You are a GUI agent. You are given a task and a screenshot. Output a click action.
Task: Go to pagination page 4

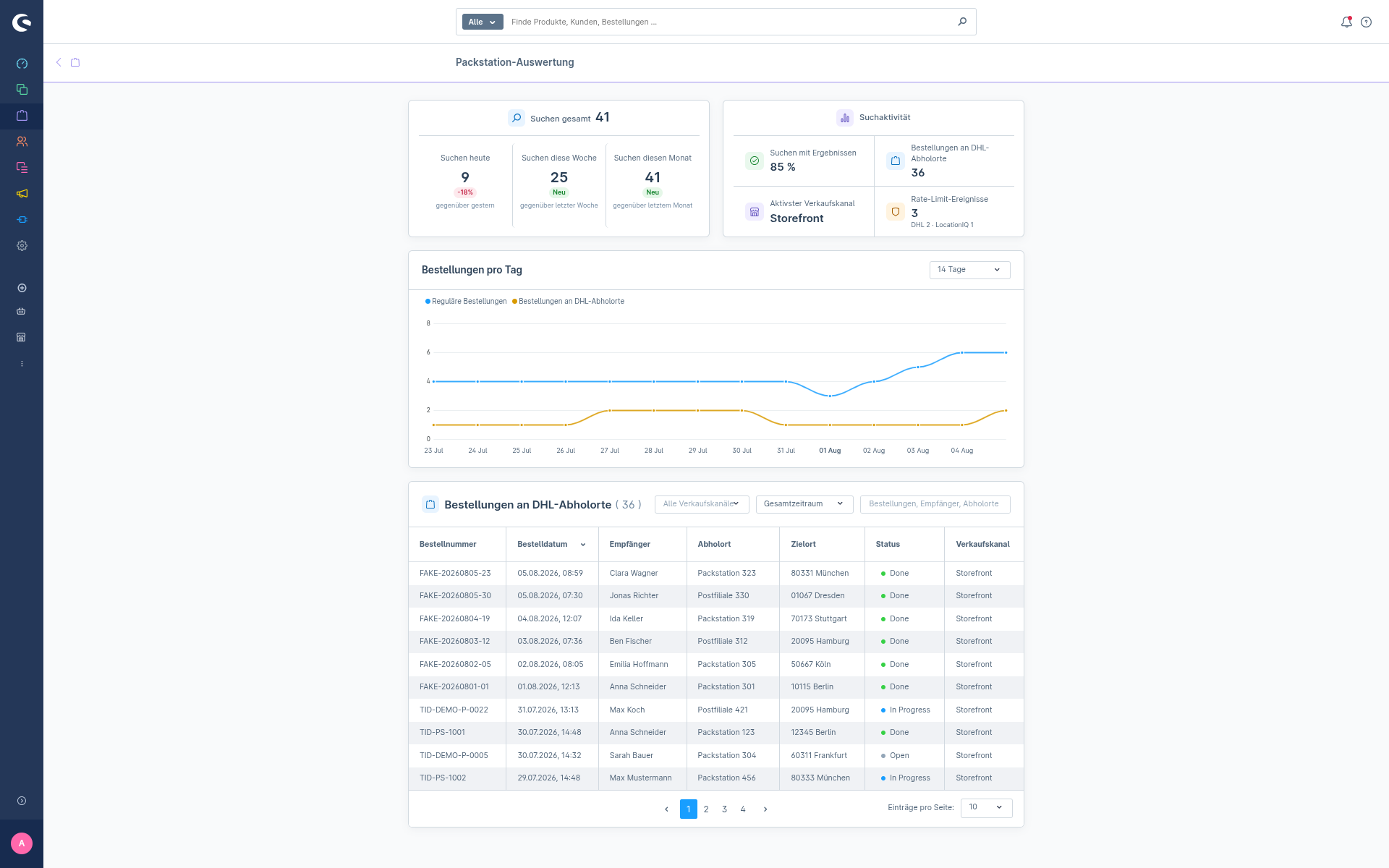click(x=743, y=809)
